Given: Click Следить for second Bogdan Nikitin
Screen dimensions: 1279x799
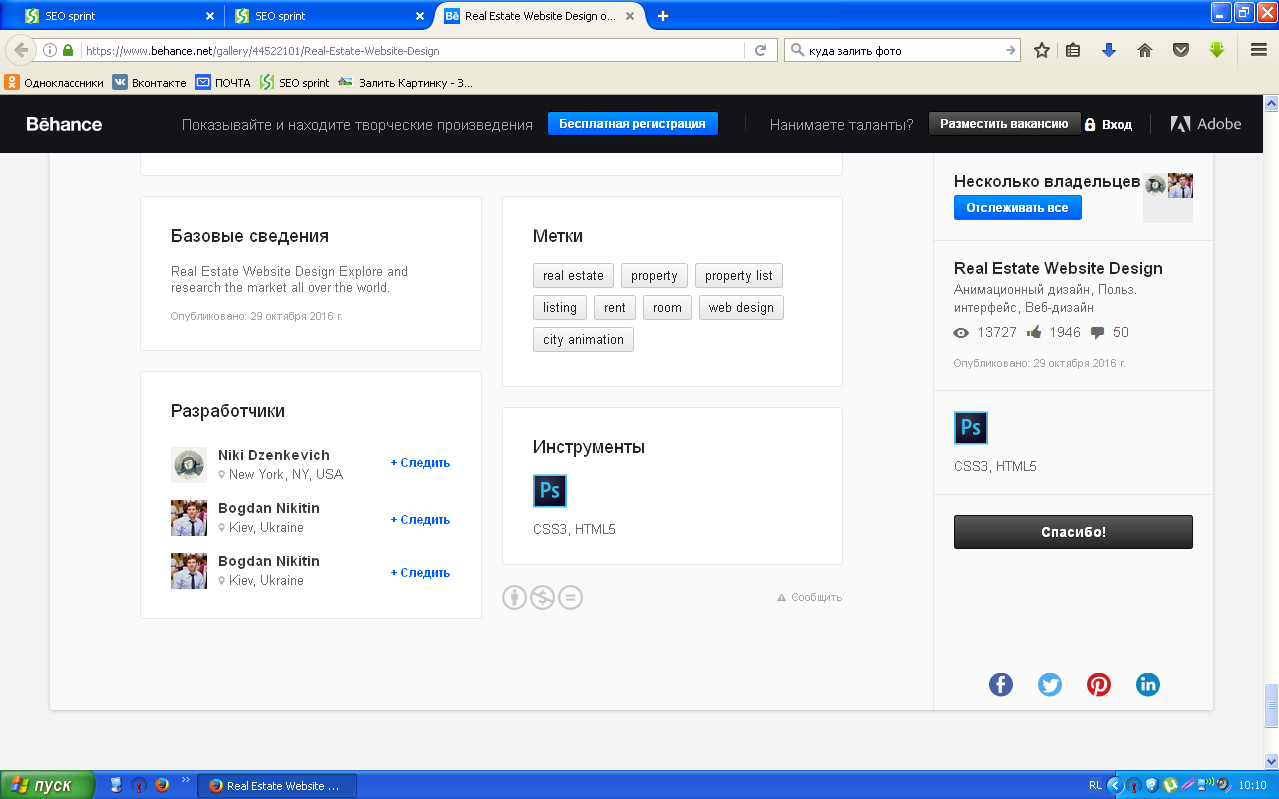Looking at the screenshot, I should [x=420, y=573].
